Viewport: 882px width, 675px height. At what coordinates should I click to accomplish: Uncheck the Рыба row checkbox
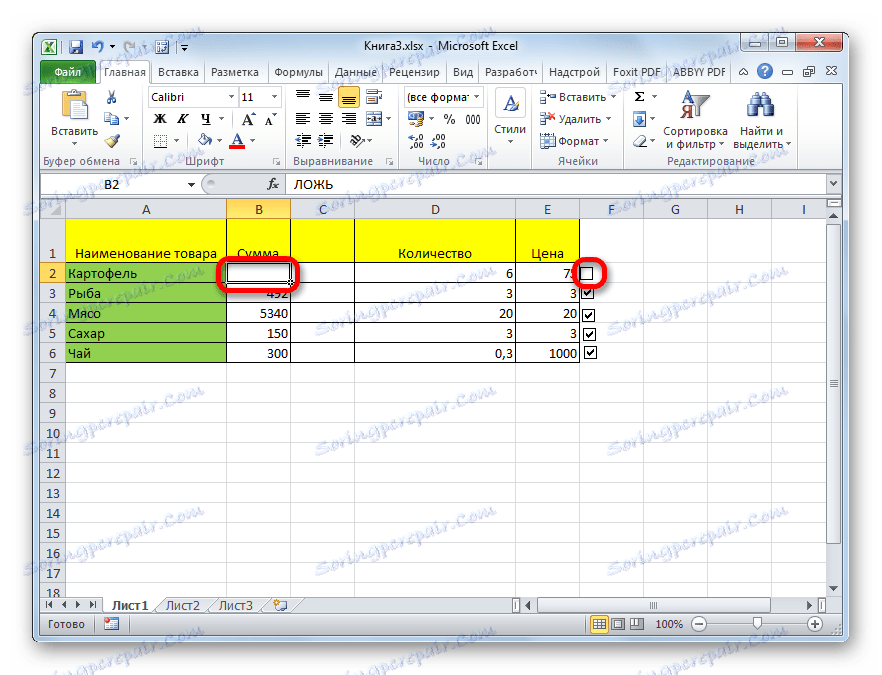[x=589, y=293]
